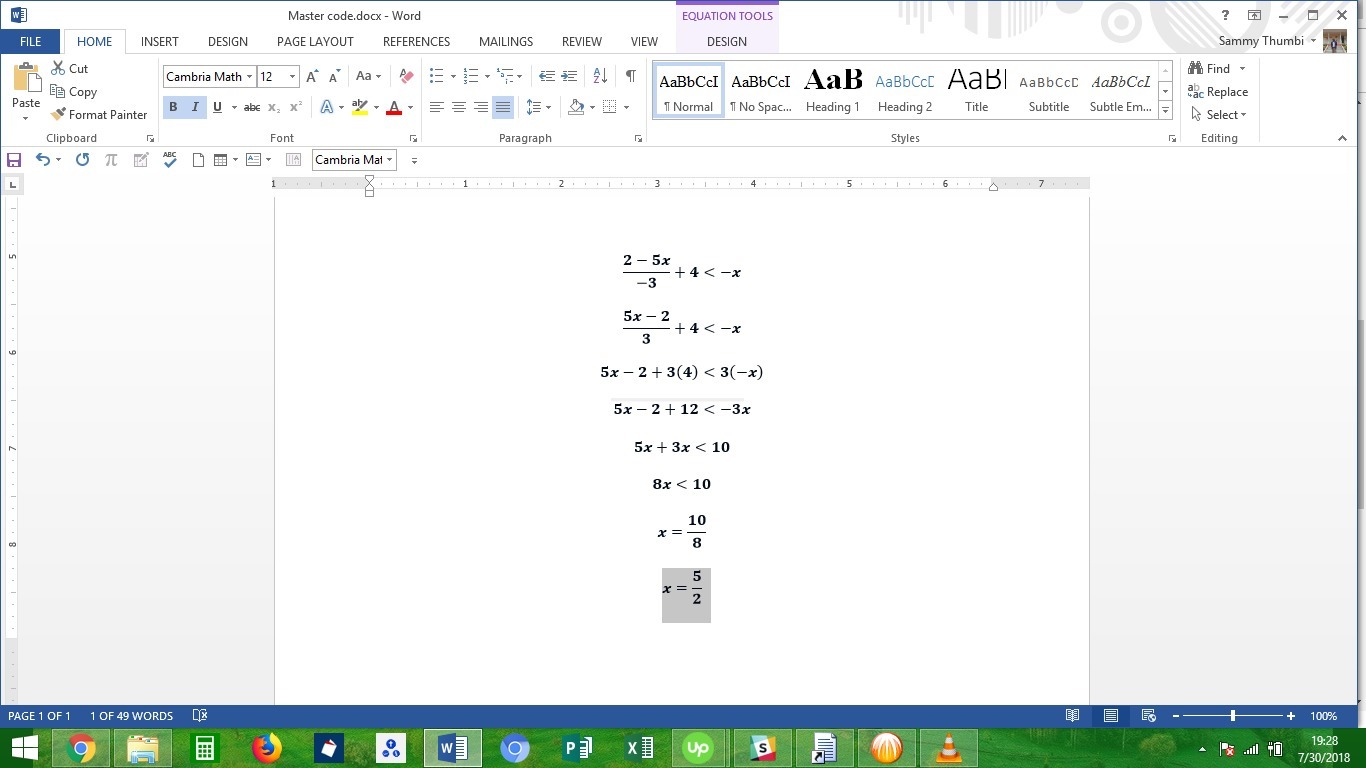Apply the Text Effects glowing A icon
This screenshot has height=768, width=1366.
coord(327,107)
